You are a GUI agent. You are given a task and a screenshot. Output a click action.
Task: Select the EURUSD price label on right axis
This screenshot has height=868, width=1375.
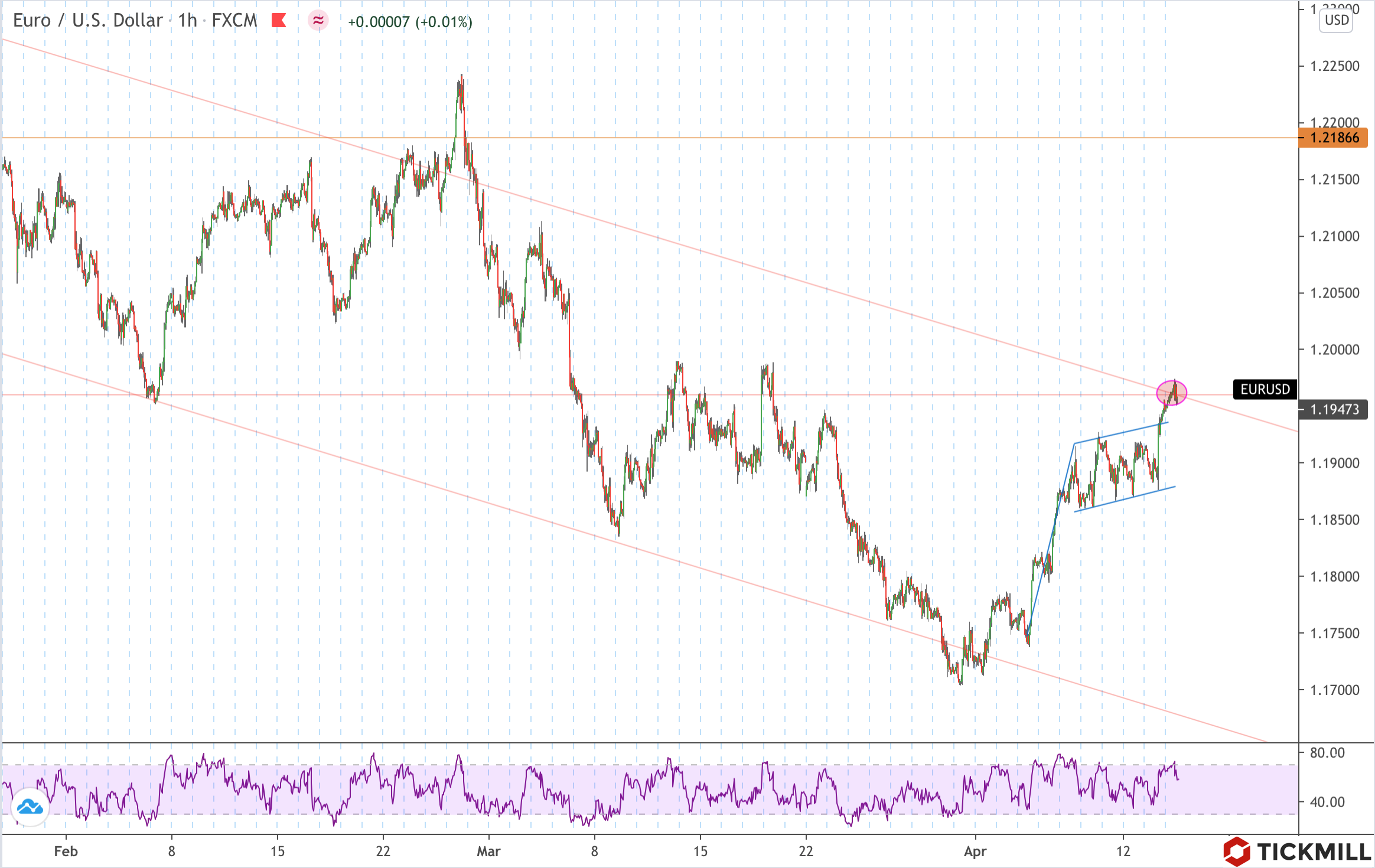pos(1266,389)
